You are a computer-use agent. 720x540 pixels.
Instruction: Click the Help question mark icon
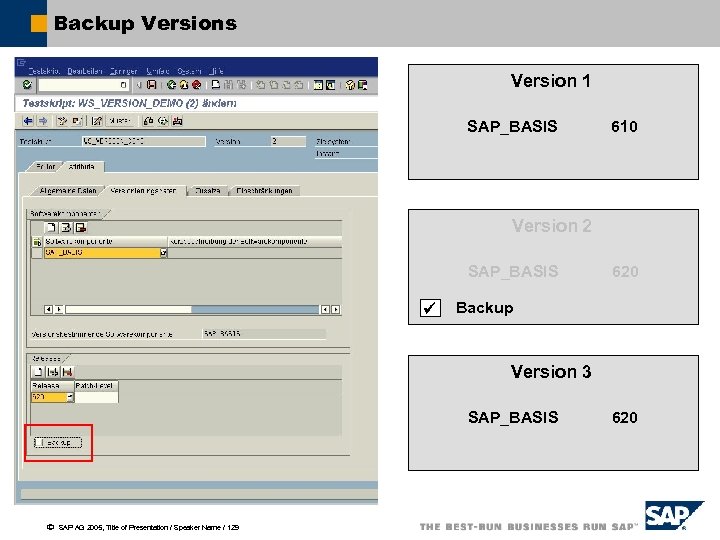(350, 84)
